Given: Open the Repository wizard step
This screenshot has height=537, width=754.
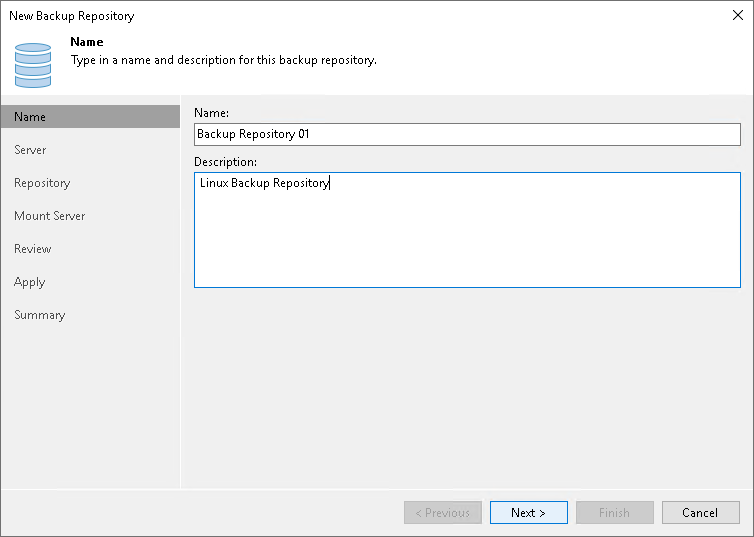Looking at the screenshot, I should (42, 183).
